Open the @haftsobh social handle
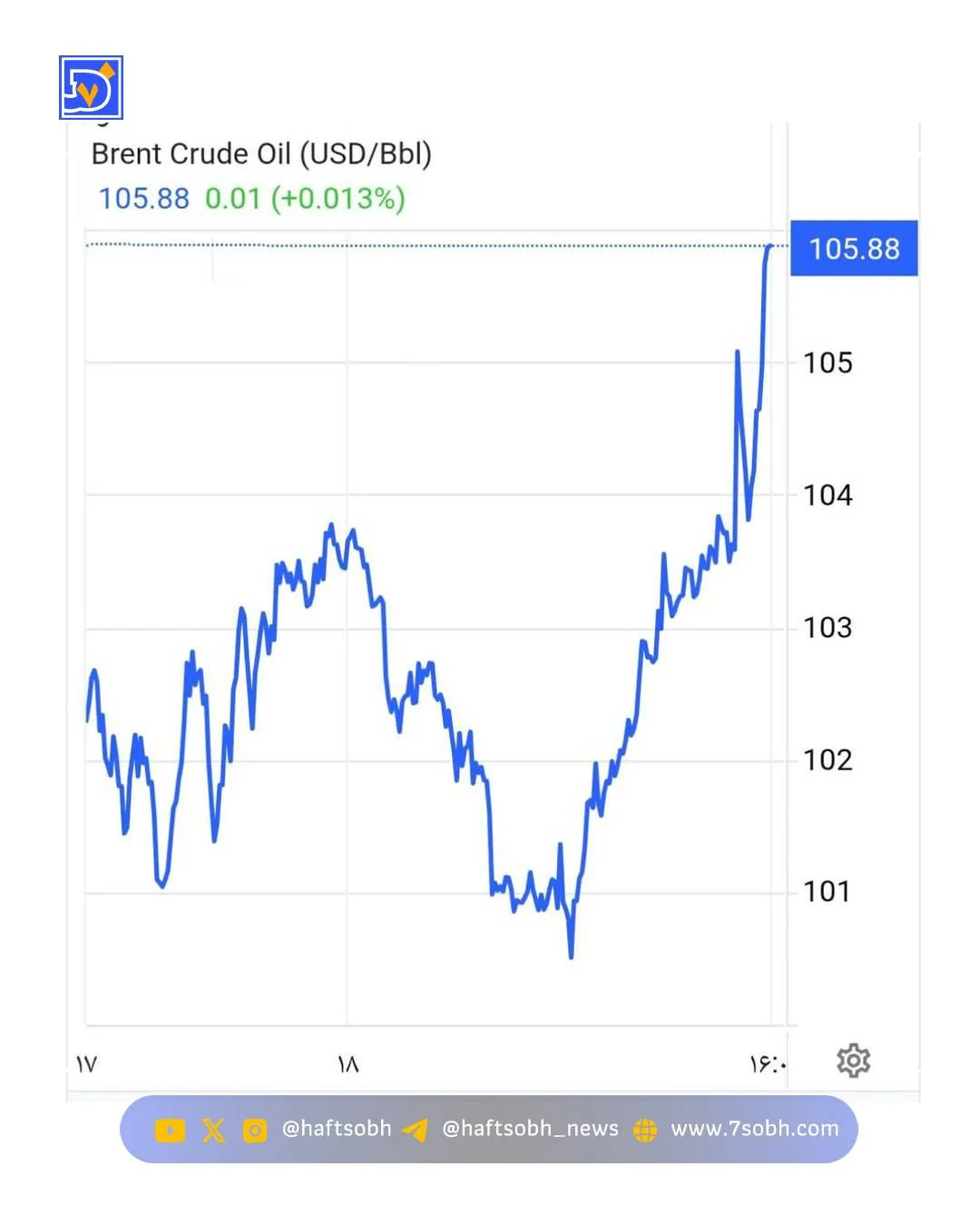Image resolution: width=980 pixels, height=1225 pixels. pos(337,1129)
